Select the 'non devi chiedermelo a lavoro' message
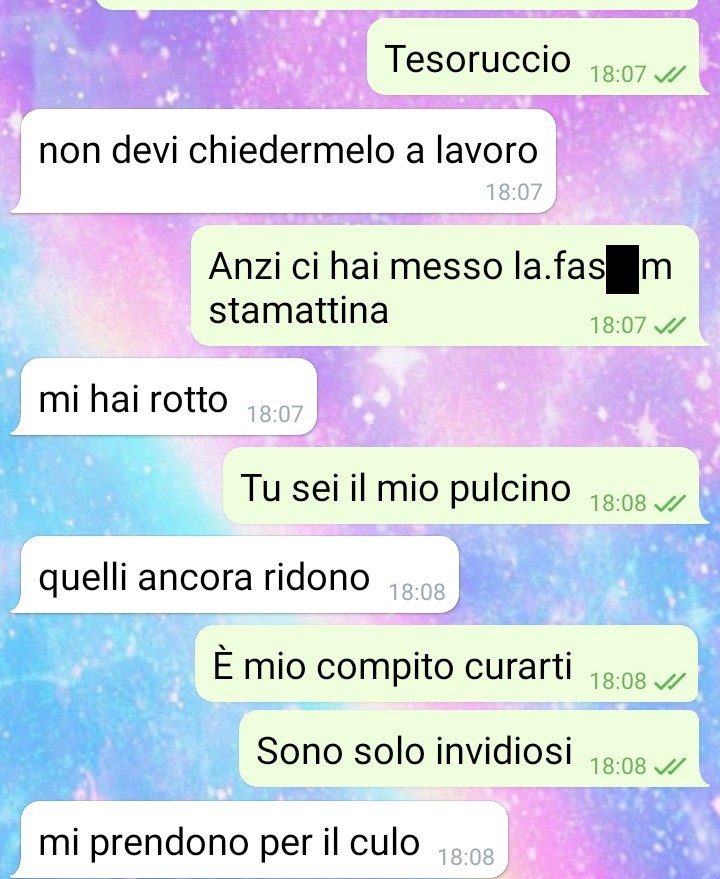The height and width of the screenshot is (879, 720). tap(284, 161)
